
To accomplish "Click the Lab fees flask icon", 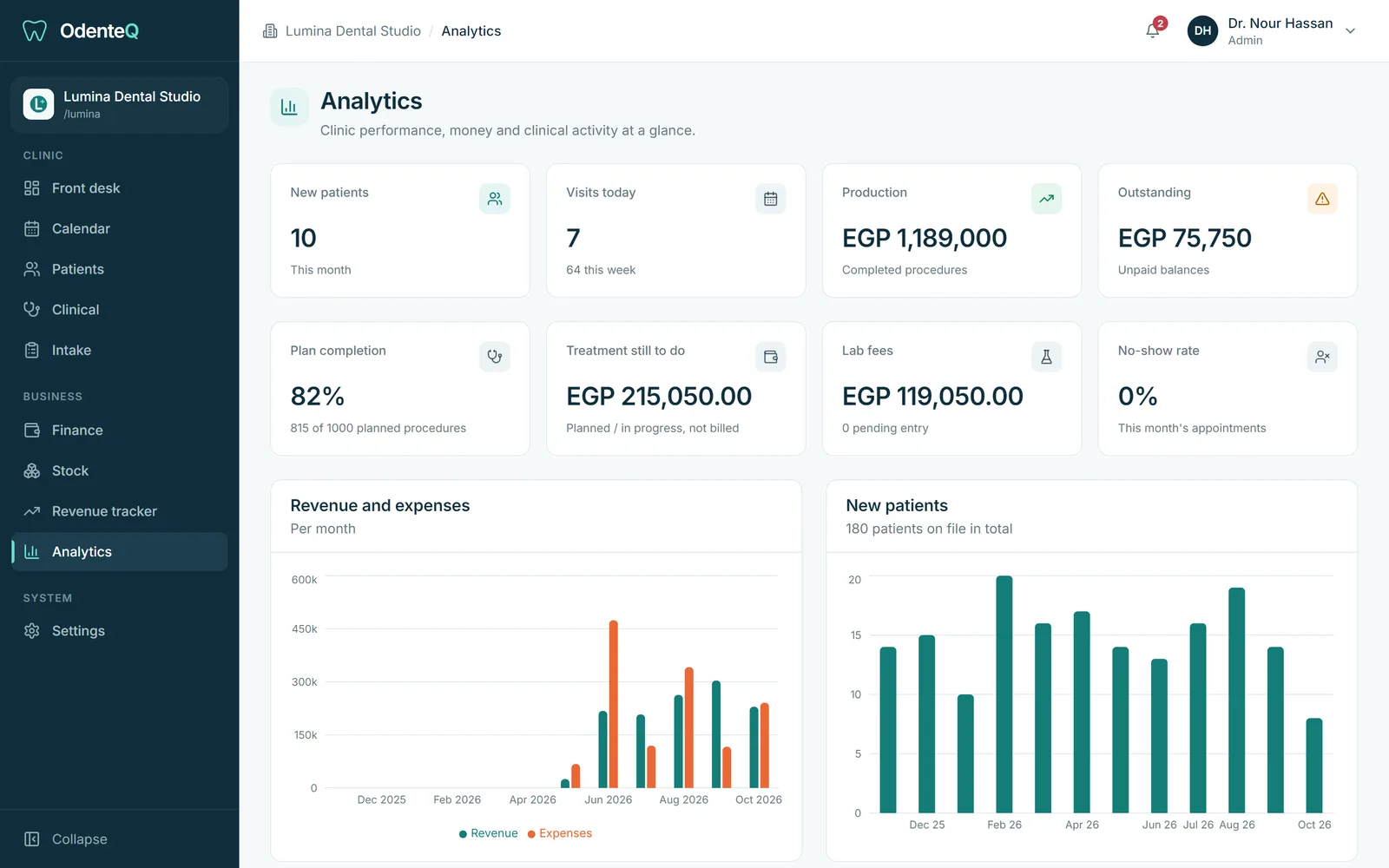I will (x=1046, y=357).
